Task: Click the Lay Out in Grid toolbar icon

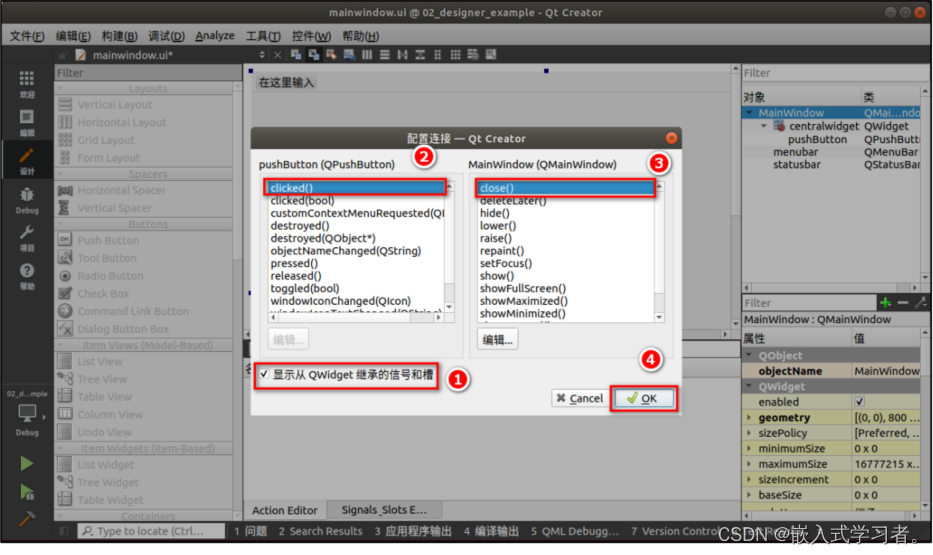Action: (455, 55)
